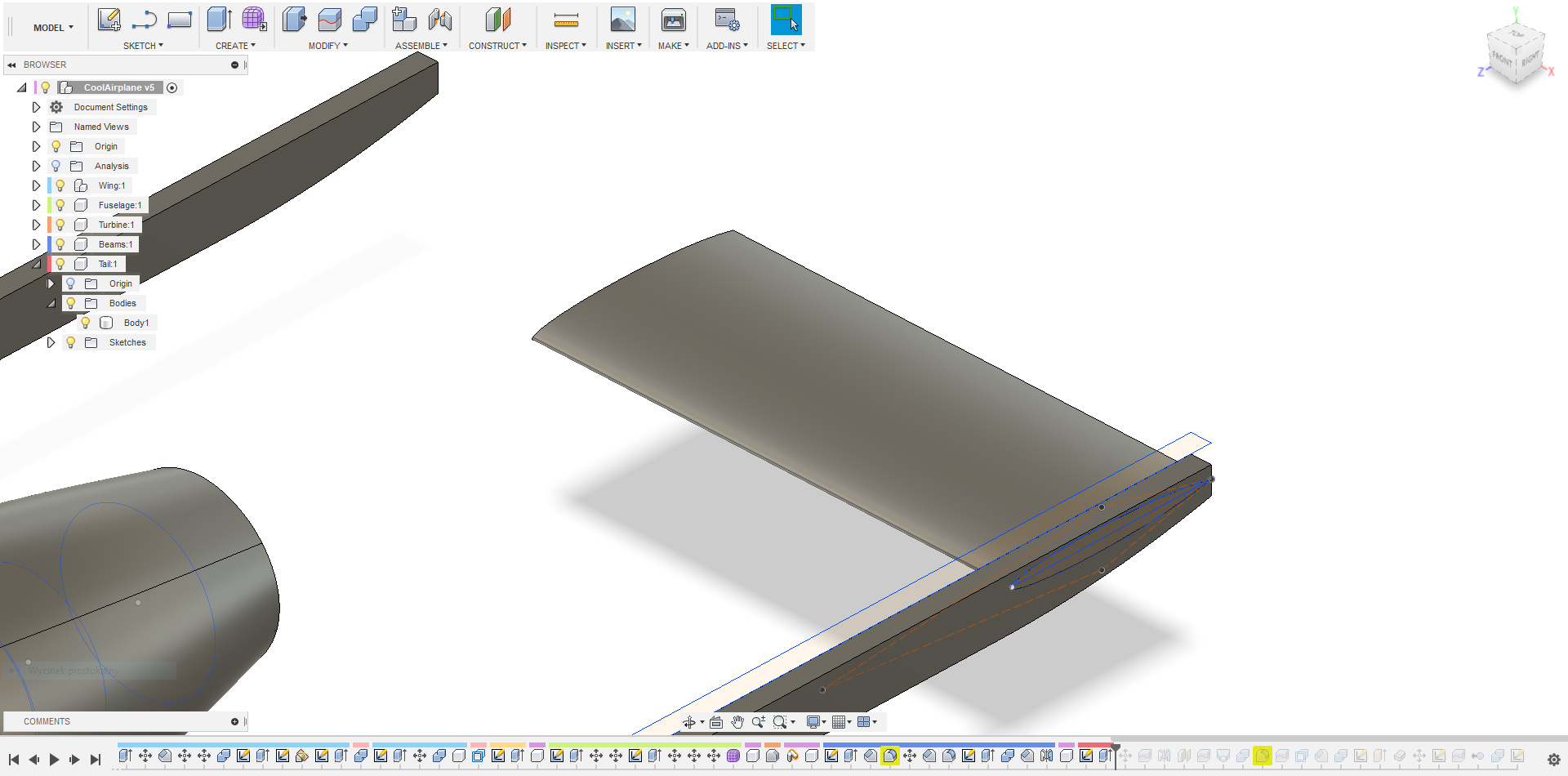
Task: Toggle visibility bulb of Wing:1
Action: coord(60,185)
